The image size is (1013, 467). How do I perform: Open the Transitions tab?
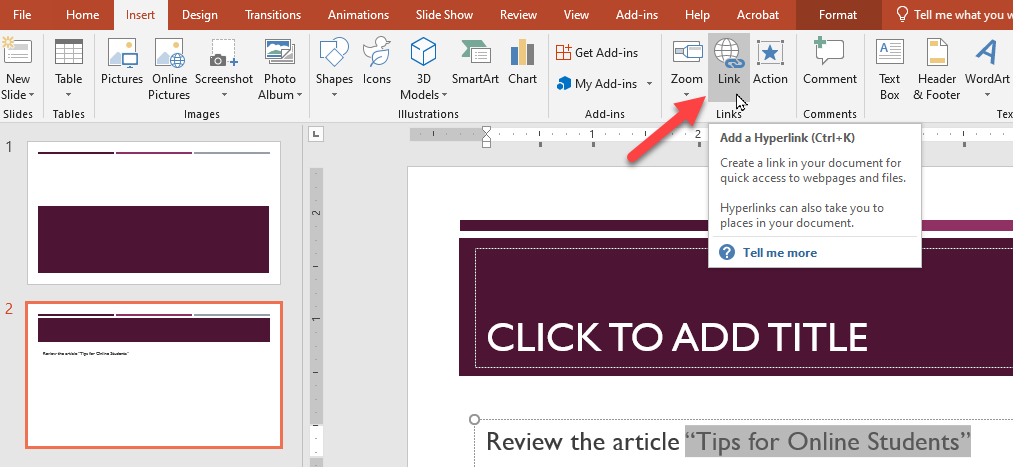(x=272, y=15)
